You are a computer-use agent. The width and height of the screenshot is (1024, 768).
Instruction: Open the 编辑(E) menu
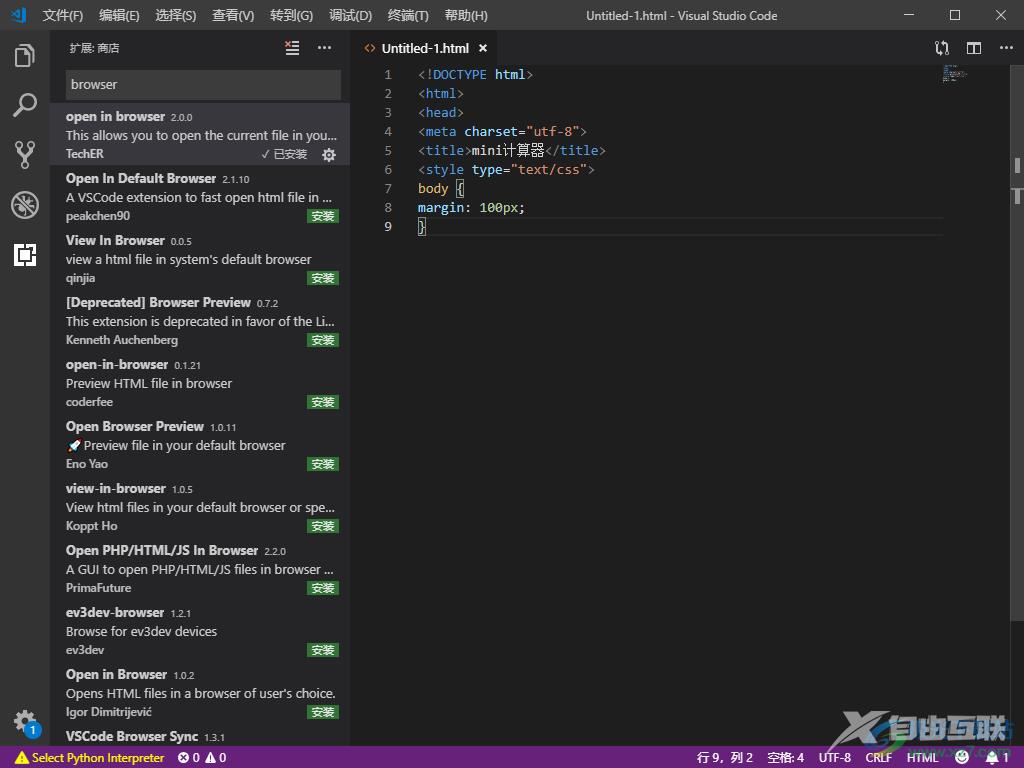pos(119,15)
